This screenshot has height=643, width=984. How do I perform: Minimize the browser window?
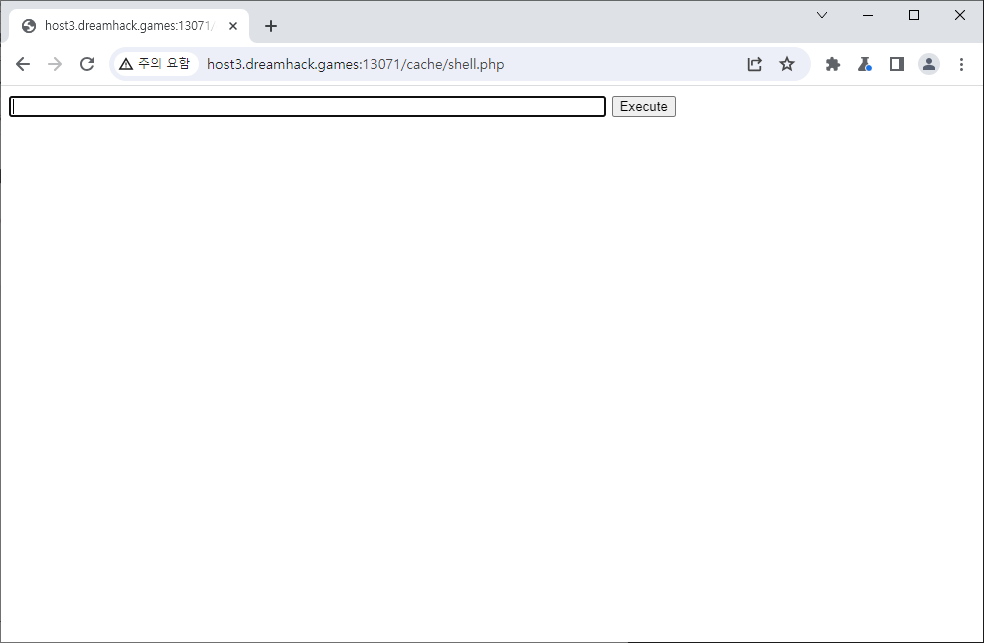pos(868,15)
